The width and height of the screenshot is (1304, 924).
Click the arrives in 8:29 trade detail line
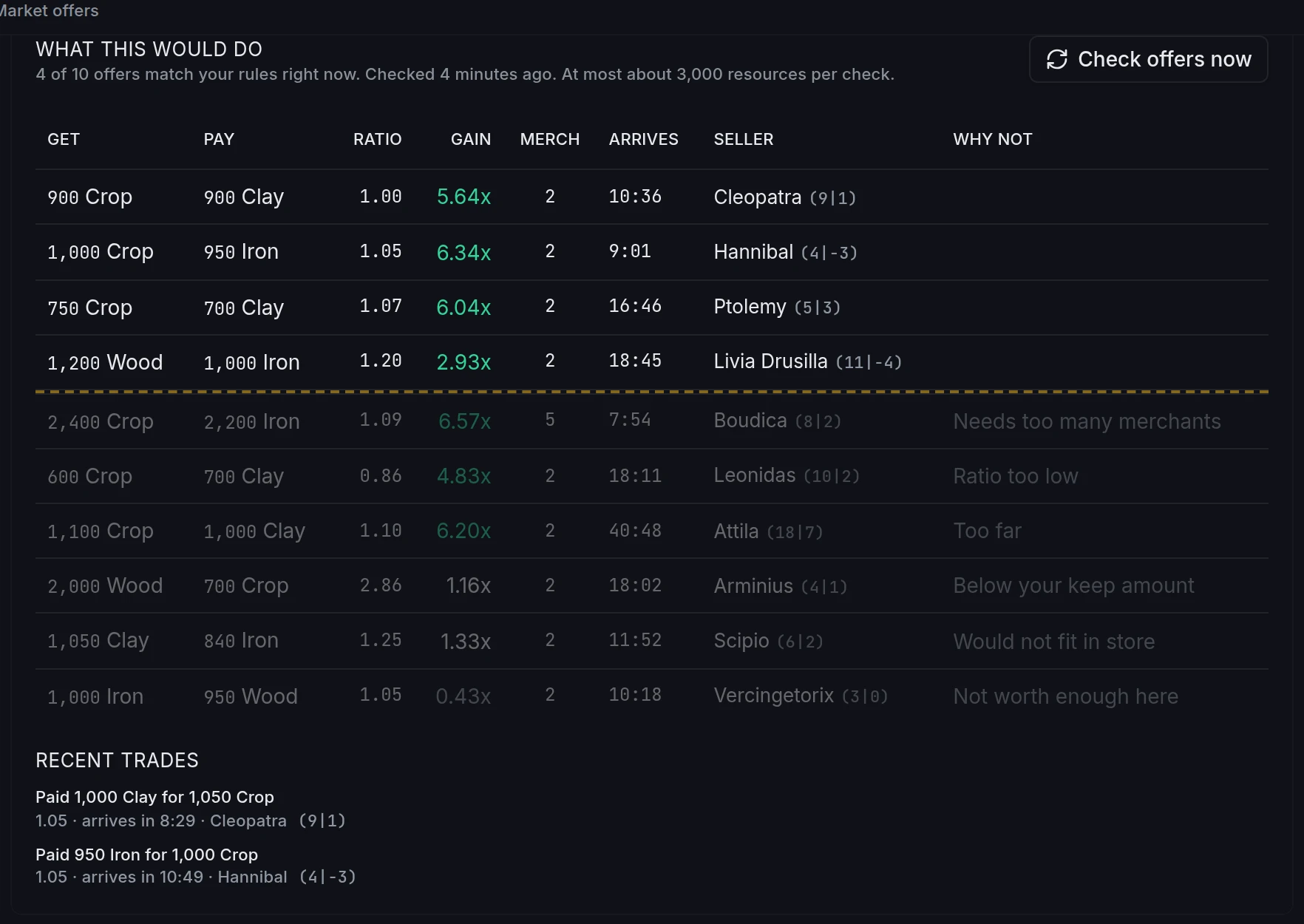190,821
